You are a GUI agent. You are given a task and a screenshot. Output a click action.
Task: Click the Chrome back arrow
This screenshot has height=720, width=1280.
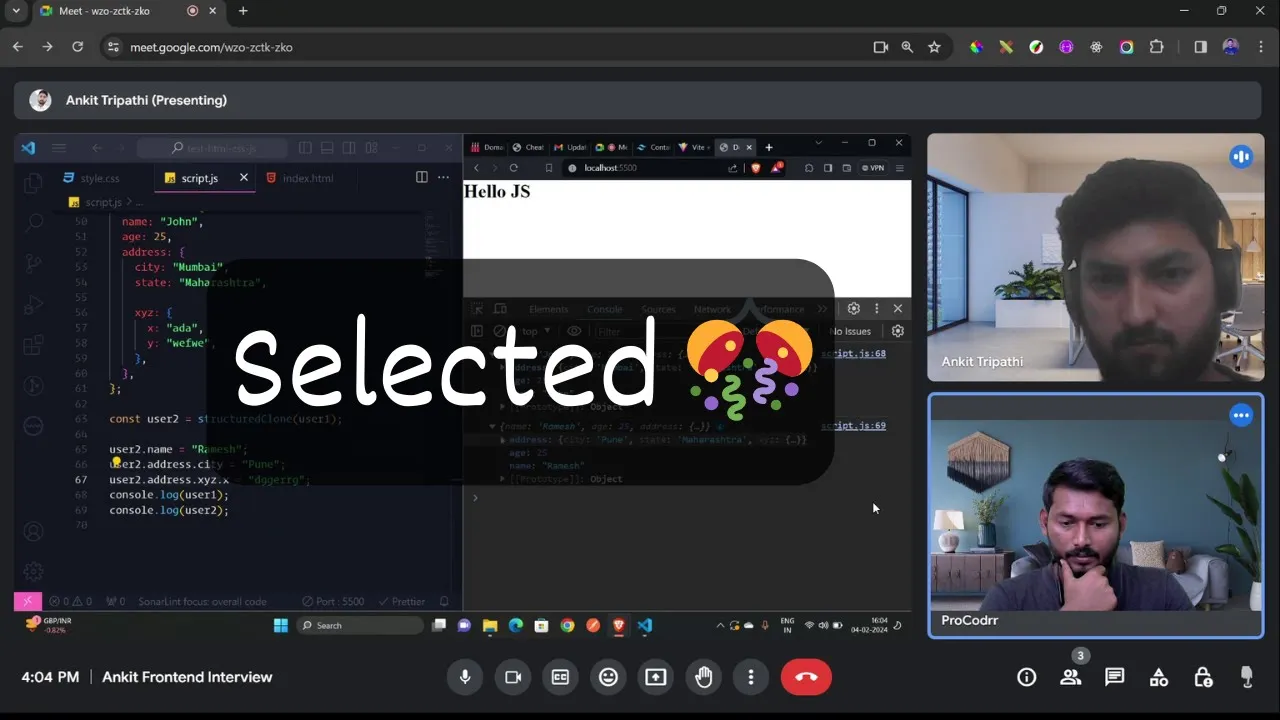(x=17, y=47)
